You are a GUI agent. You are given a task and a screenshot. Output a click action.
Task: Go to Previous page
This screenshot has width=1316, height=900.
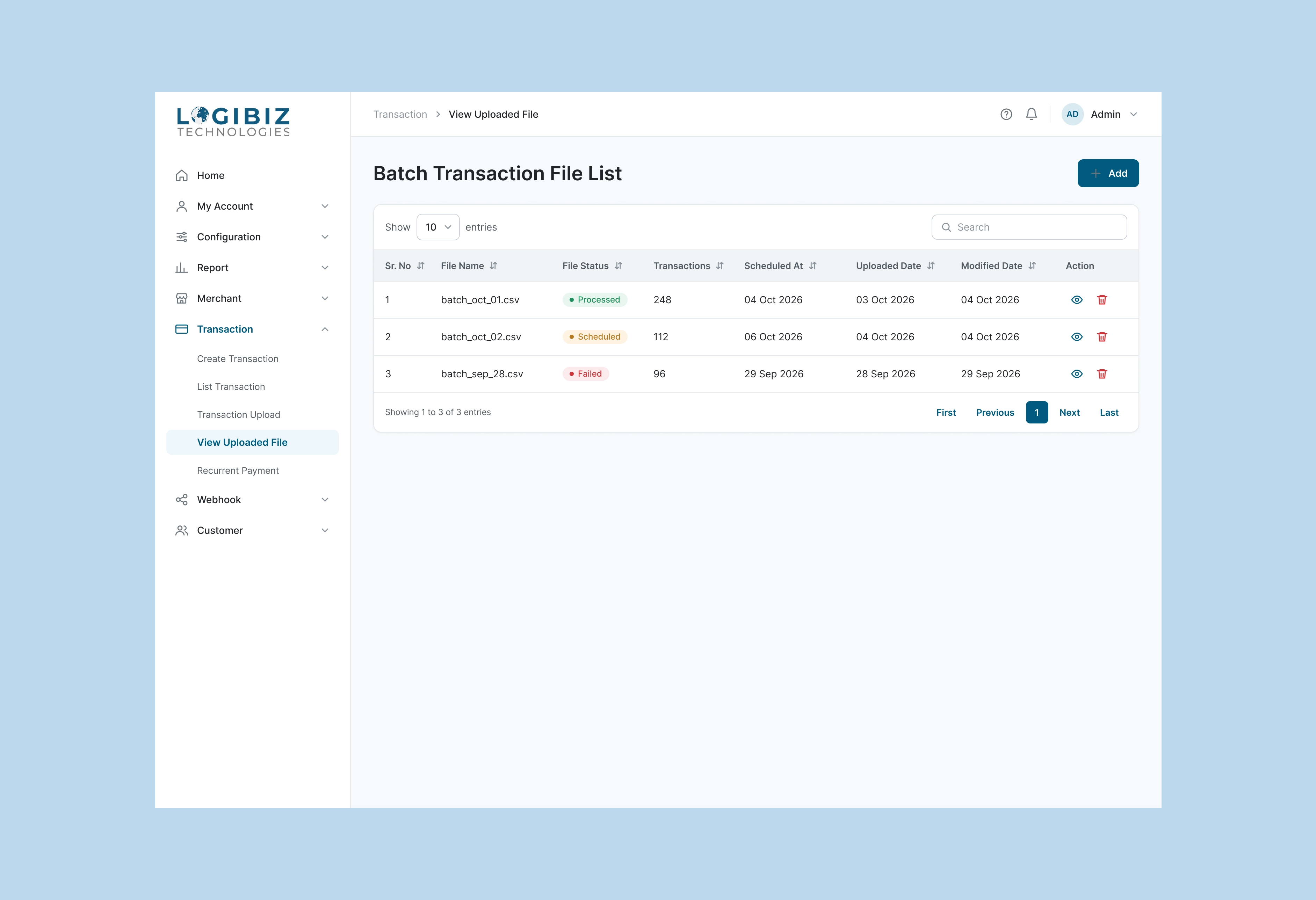pos(995,413)
